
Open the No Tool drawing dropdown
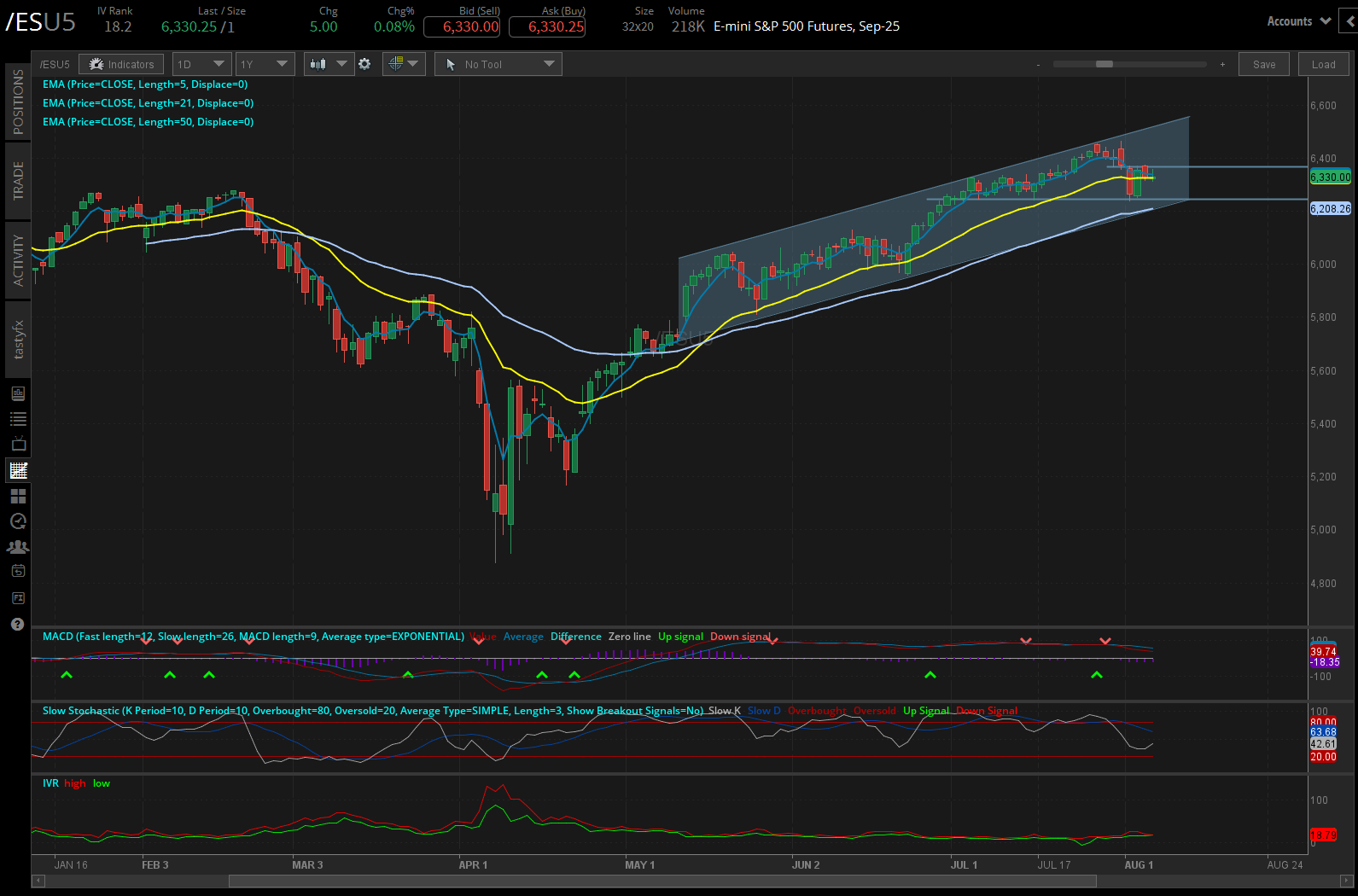[498, 64]
